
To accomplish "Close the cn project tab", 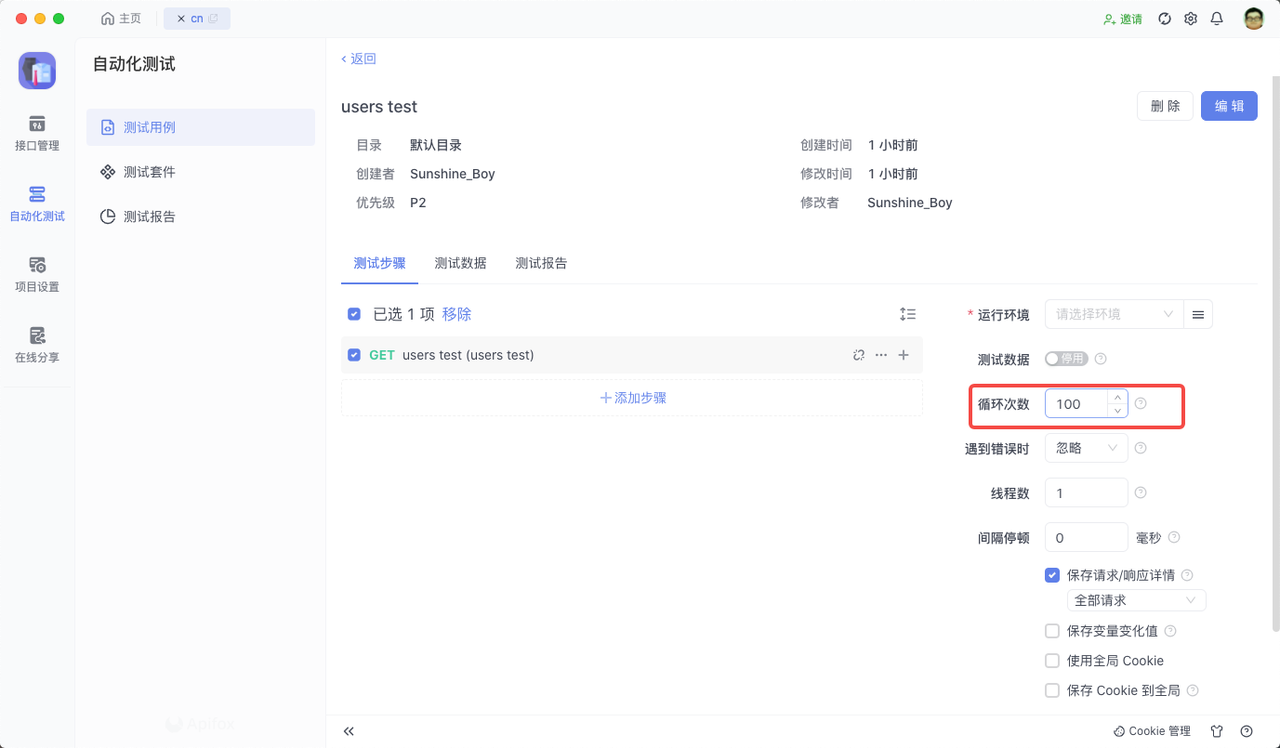I will 181,19.
